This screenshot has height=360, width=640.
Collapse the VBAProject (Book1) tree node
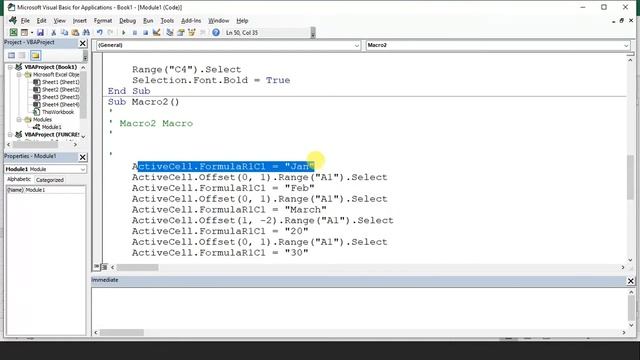11,67
